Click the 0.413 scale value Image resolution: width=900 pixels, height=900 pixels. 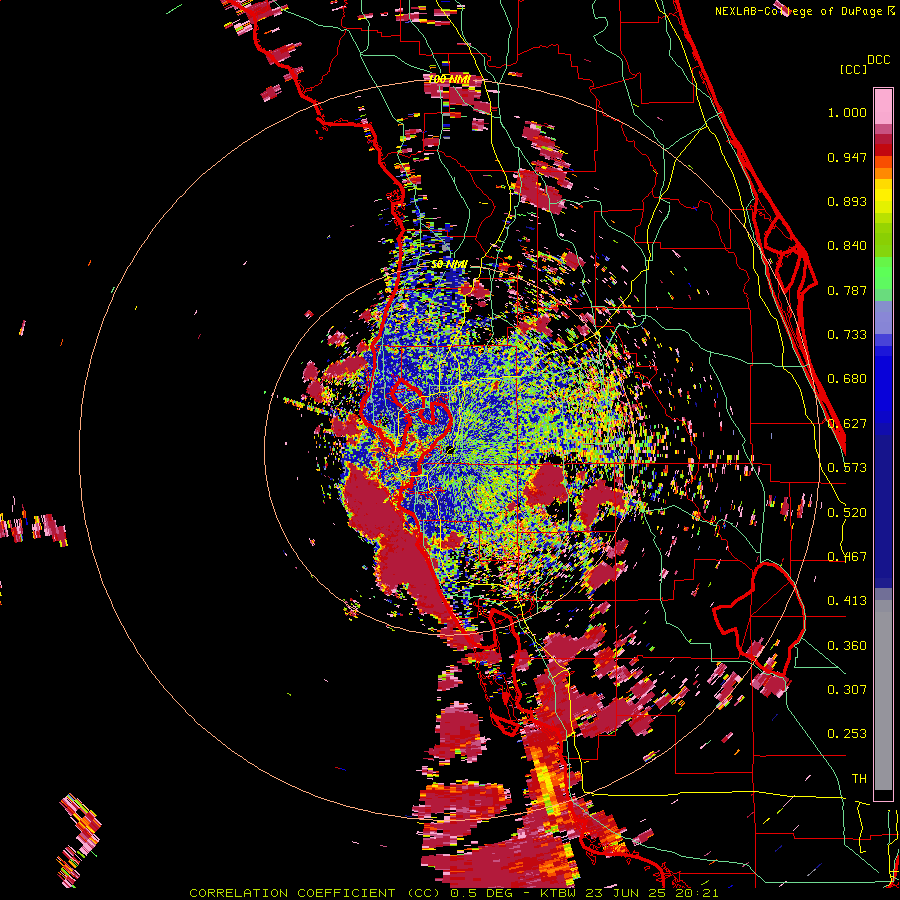(847, 601)
